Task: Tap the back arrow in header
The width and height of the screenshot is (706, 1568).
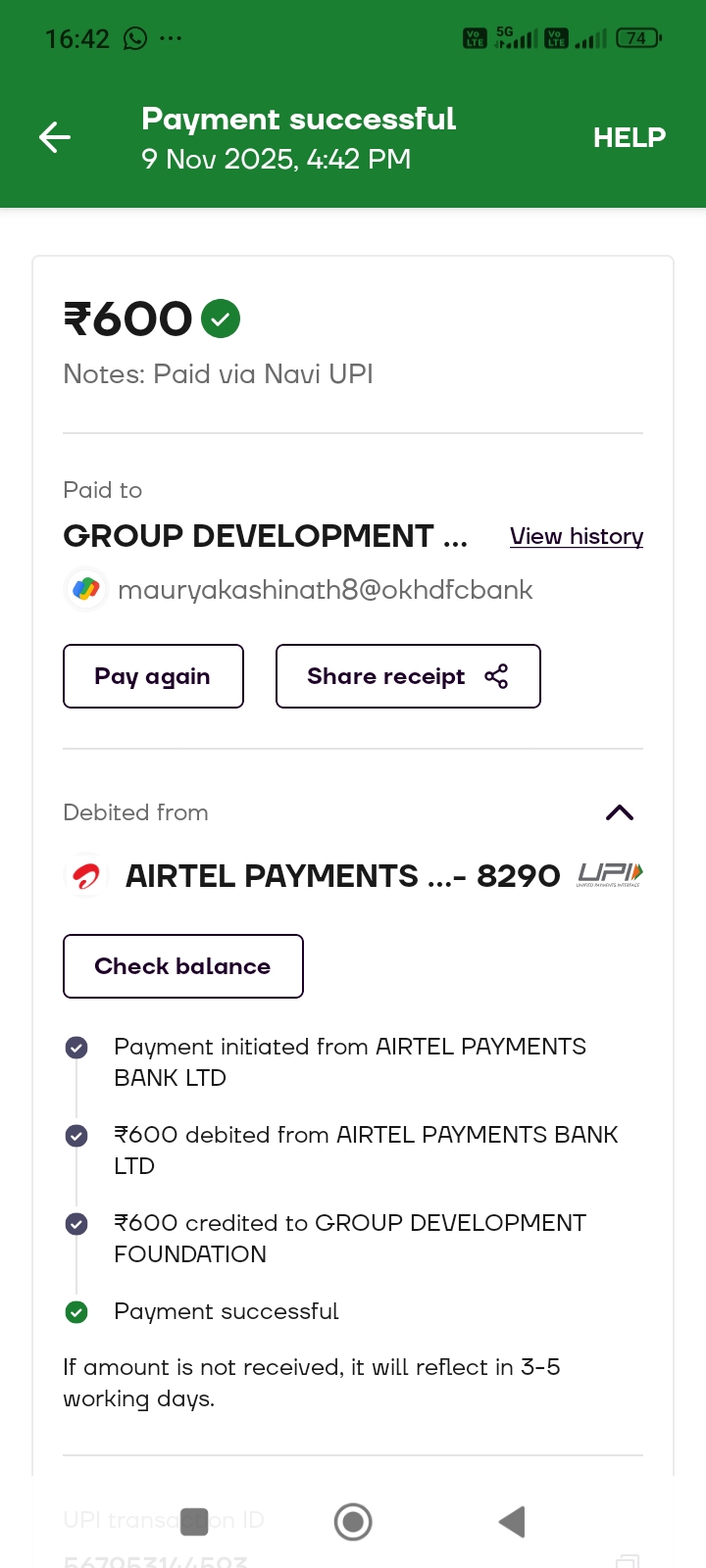Action: click(x=55, y=137)
